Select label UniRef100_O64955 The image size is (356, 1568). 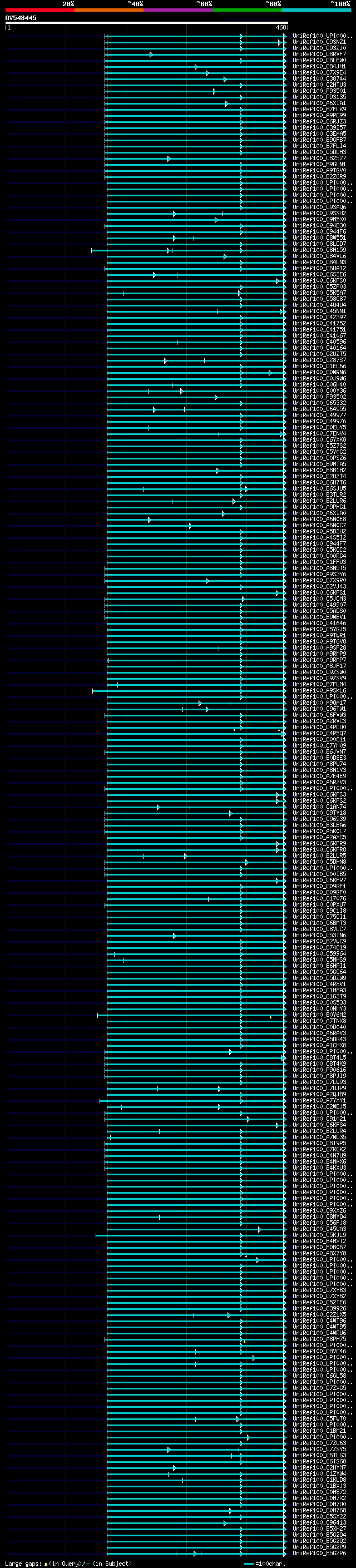pyautogui.click(x=319, y=409)
